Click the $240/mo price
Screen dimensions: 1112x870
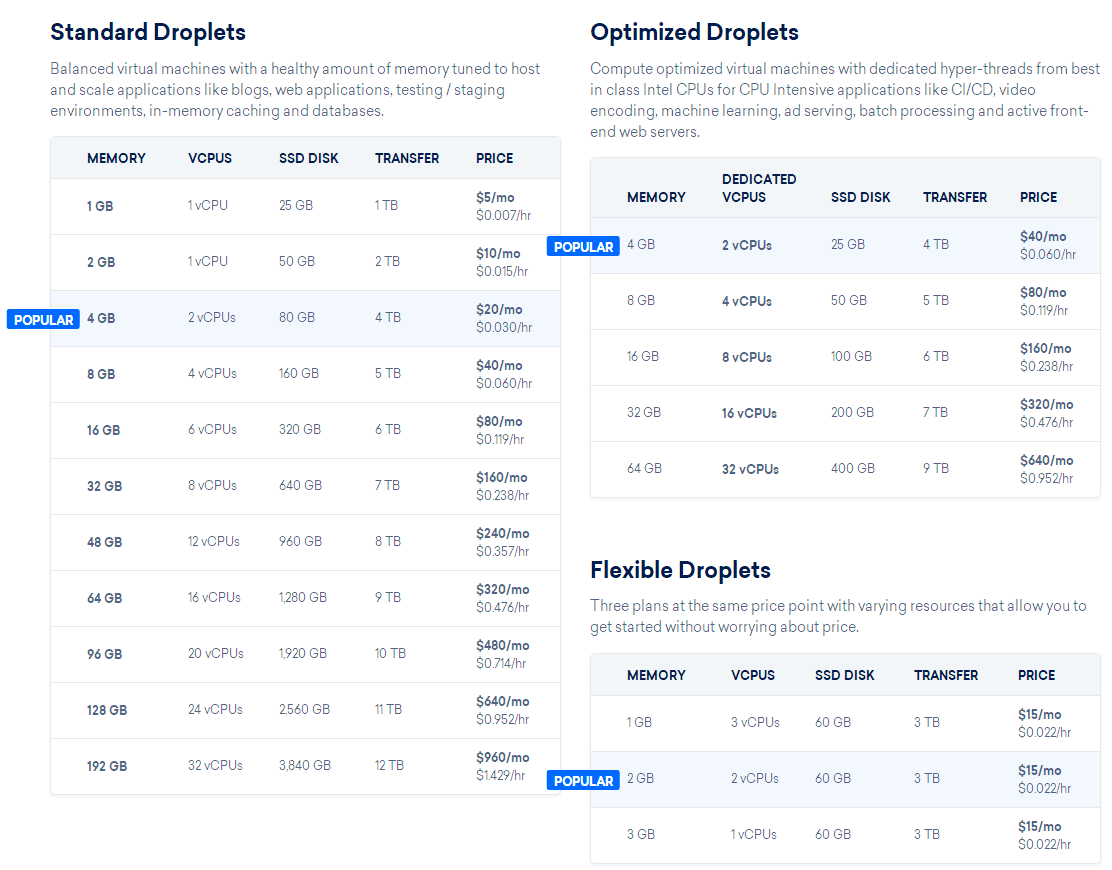tap(502, 533)
